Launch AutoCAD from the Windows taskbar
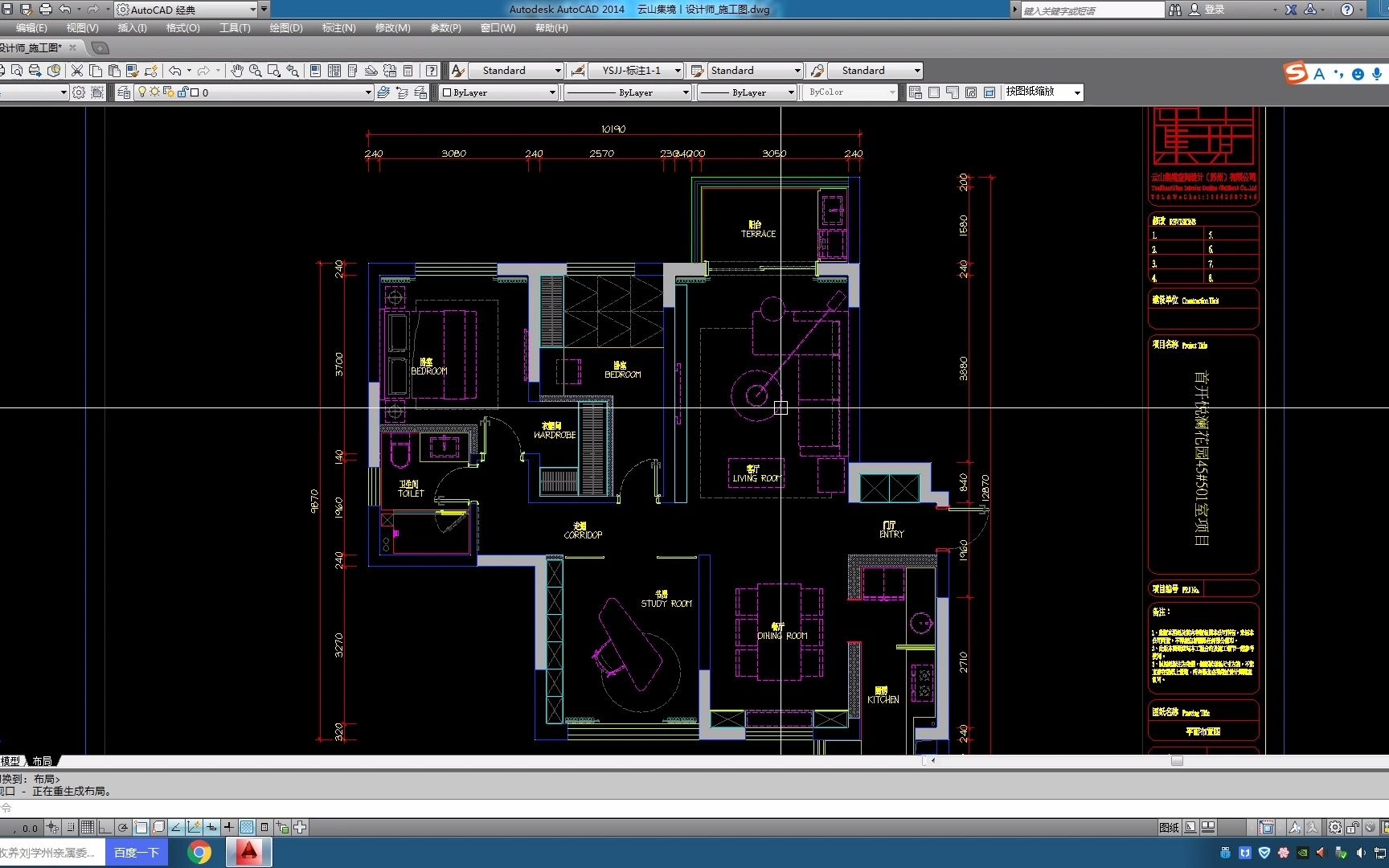Image resolution: width=1389 pixels, height=868 pixels. click(249, 852)
